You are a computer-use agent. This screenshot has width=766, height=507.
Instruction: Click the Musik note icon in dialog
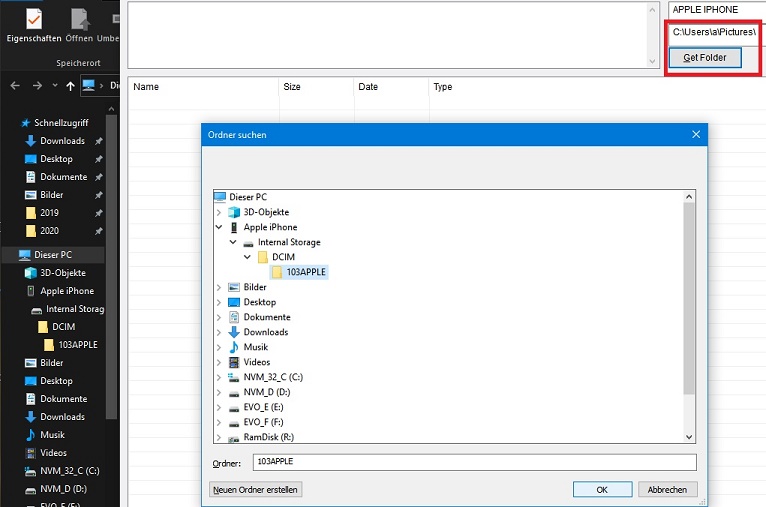234,347
